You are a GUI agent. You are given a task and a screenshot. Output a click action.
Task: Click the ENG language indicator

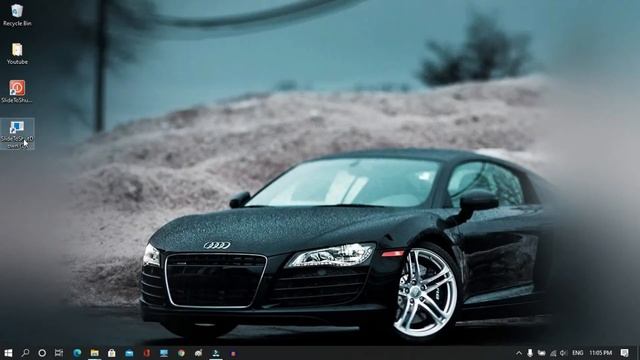point(577,353)
